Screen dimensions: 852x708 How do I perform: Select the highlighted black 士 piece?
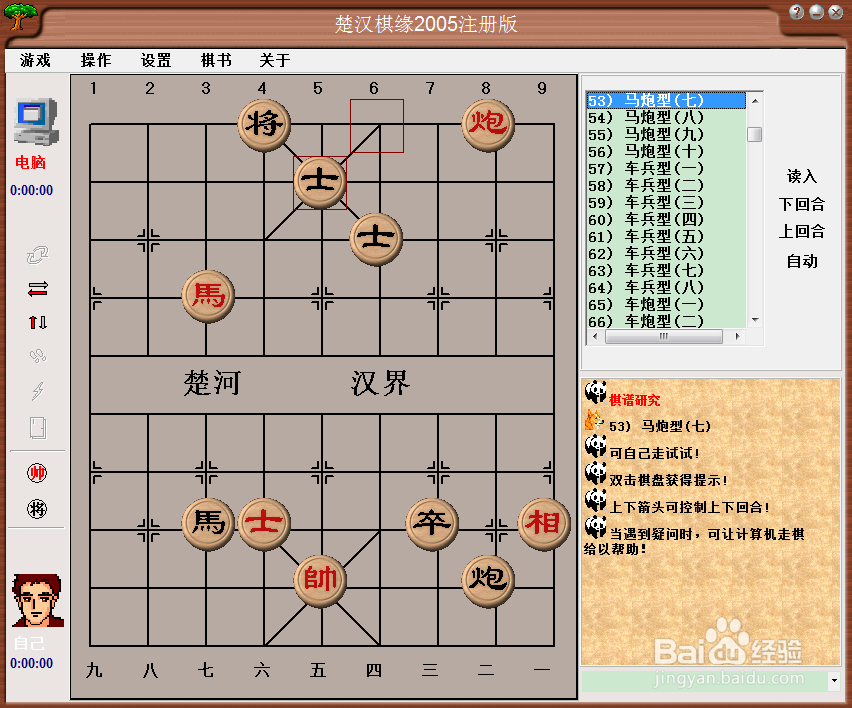click(x=320, y=182)
